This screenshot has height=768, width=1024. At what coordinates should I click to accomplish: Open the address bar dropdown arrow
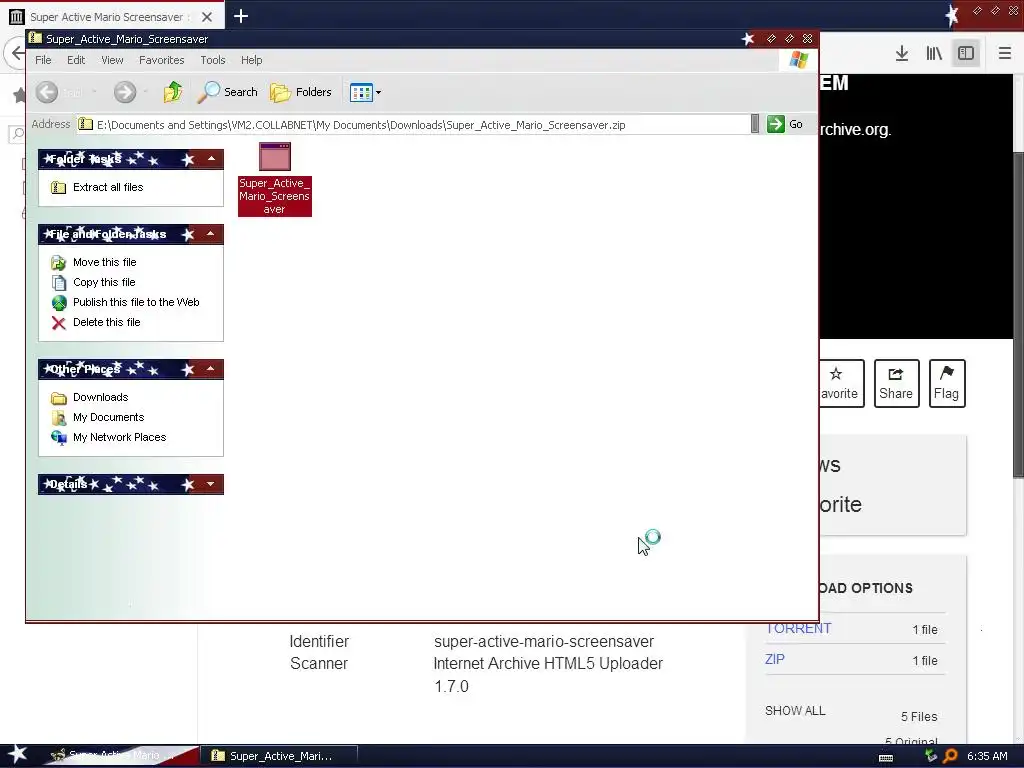click(x=755, y=124)
